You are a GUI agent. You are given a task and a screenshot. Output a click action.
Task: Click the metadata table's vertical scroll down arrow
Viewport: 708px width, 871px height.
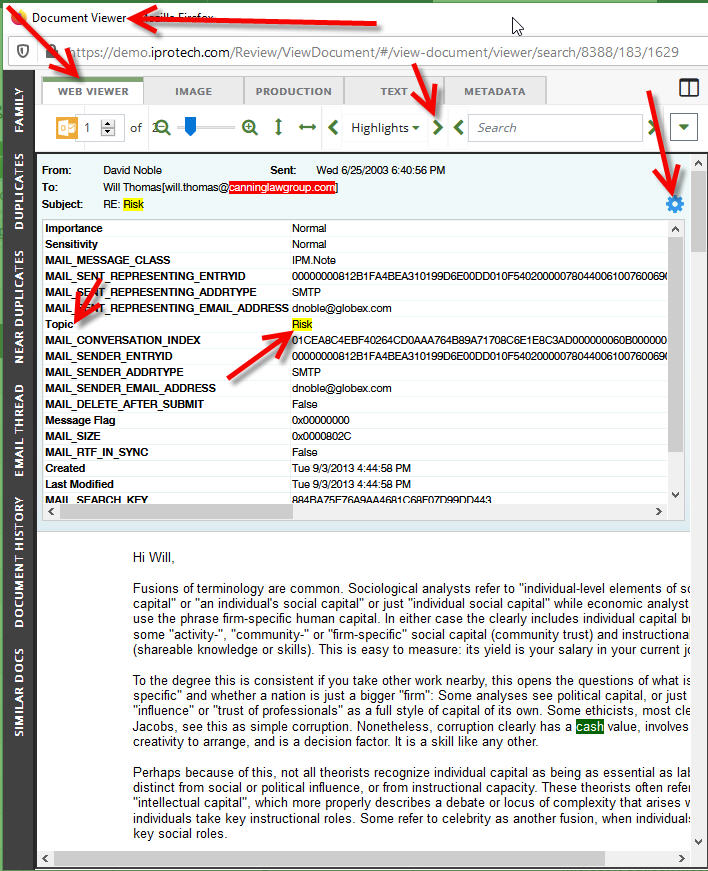pos(675,494)
